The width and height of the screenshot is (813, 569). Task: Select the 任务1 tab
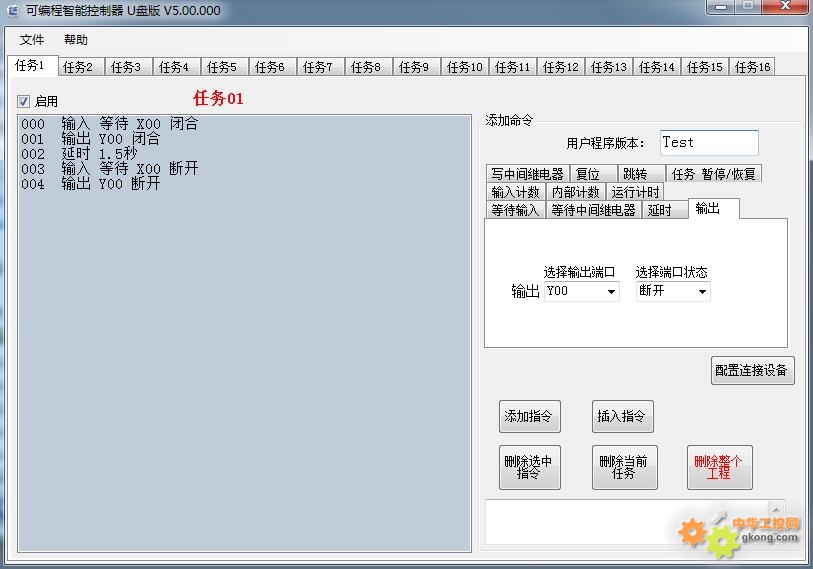tap(33, 65)
